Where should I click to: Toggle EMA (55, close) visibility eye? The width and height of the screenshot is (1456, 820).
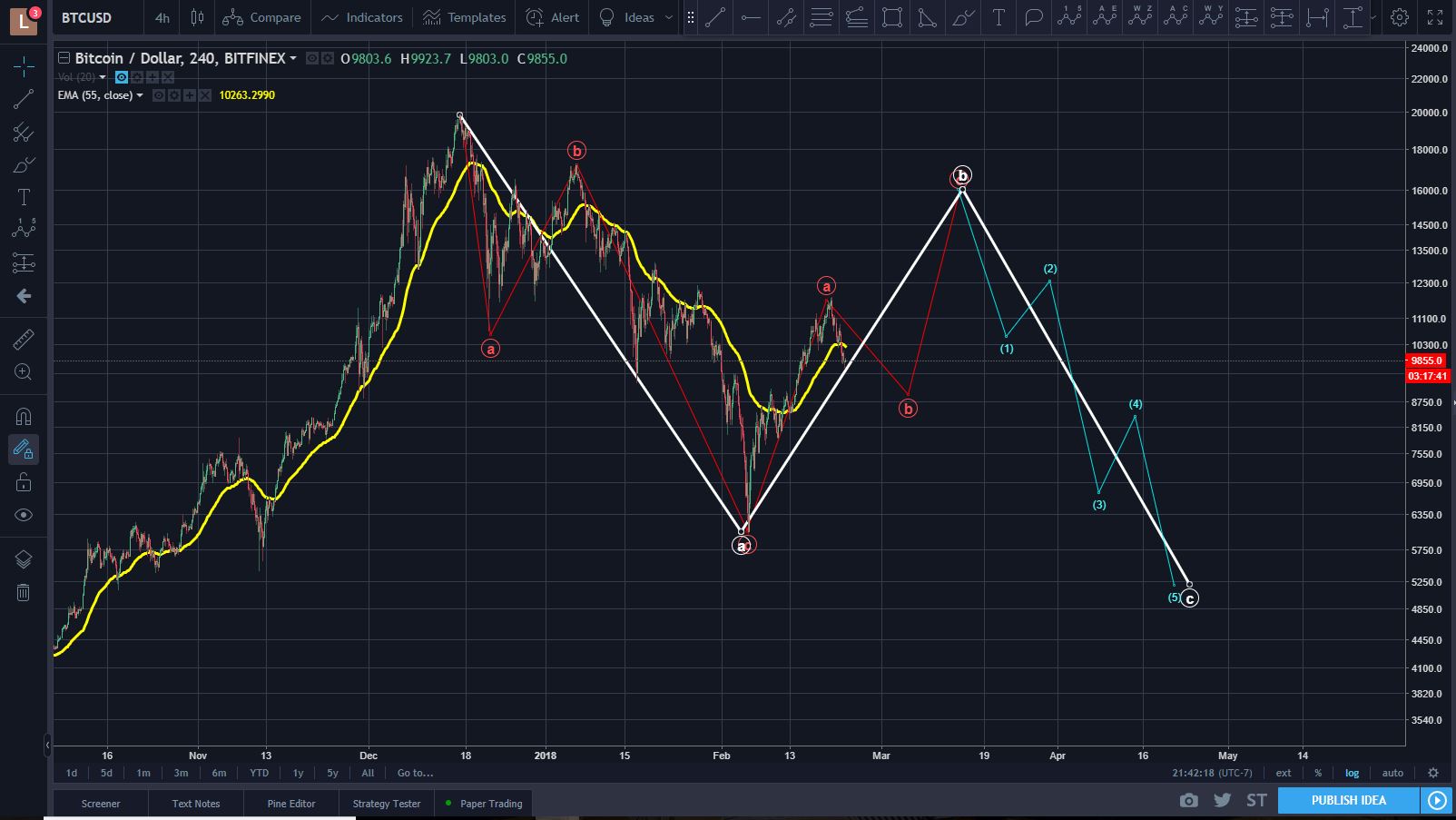(159, 95)
